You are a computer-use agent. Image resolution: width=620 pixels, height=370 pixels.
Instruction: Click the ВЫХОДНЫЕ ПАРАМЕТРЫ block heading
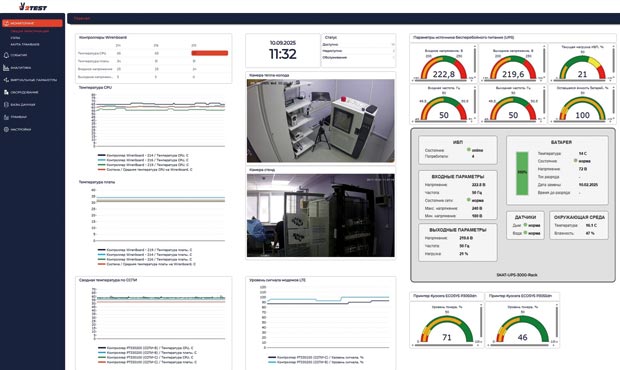point(457,230)
